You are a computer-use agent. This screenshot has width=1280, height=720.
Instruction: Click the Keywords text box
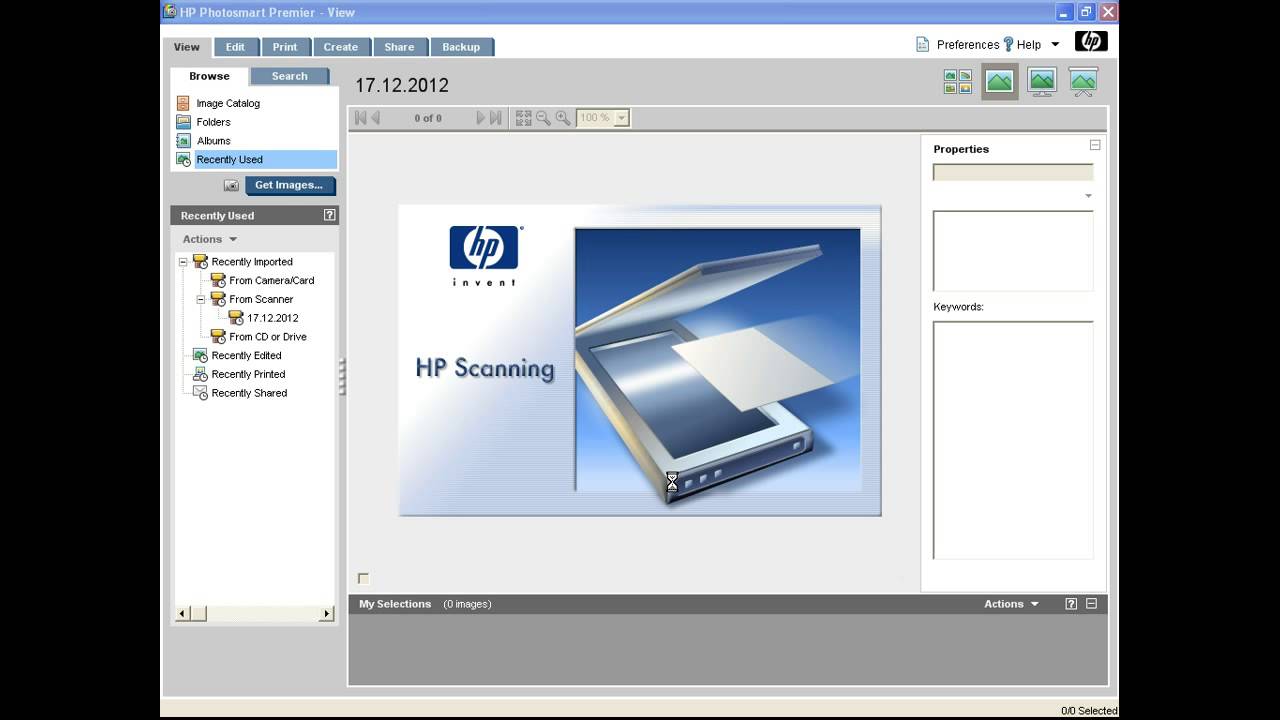tap(1013, 440)
